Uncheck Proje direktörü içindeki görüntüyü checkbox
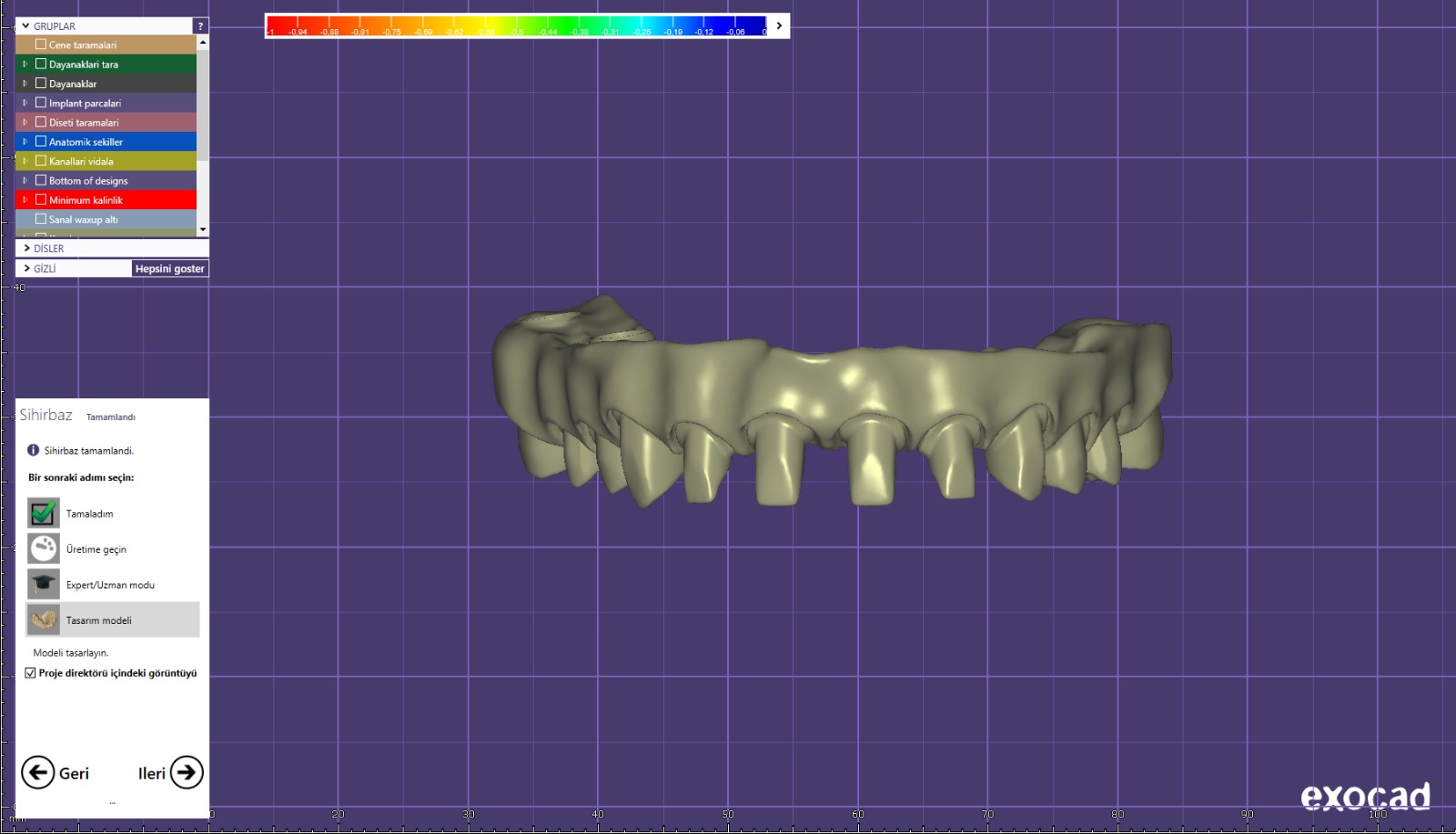This screenshot has width=1456, height=834. [31, 673]
